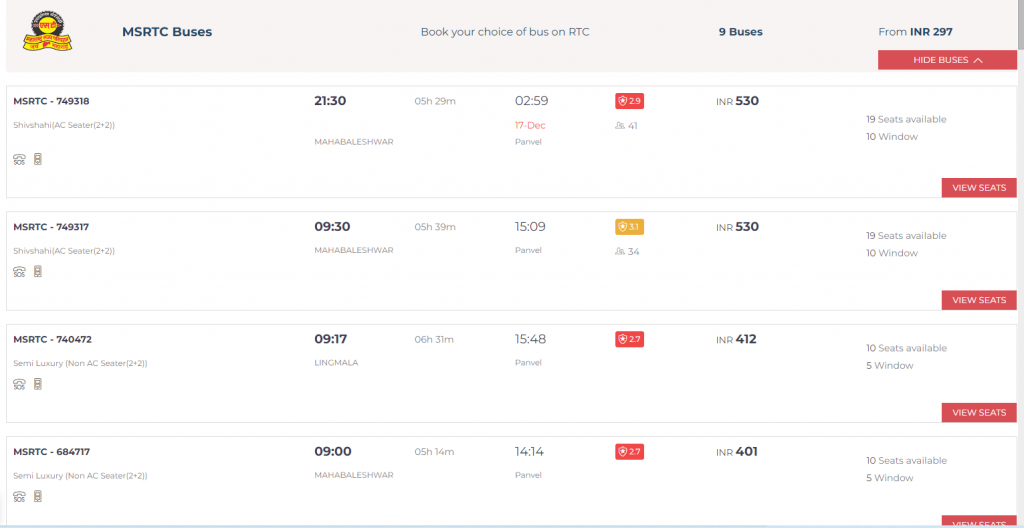View seats for bus MSRTC - 749317
The image size is (1024, 528).
coord(979,300)
